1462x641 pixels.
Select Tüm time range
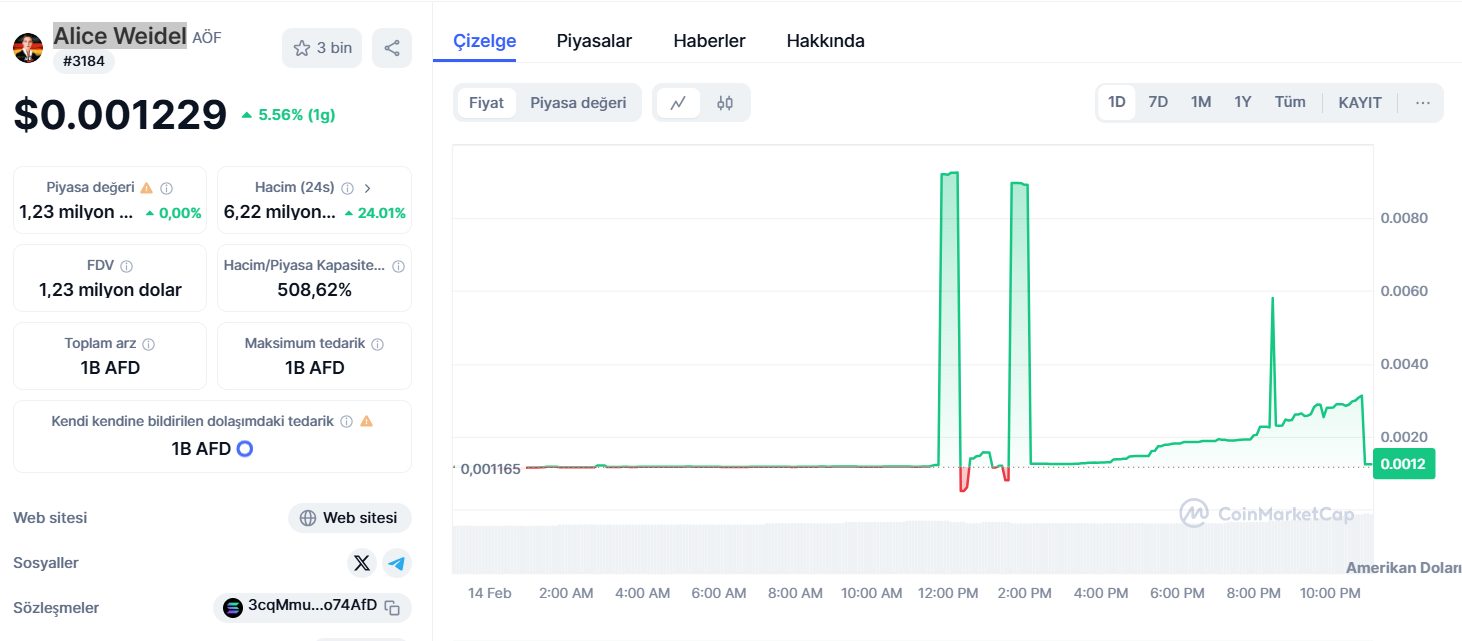[x=1290, y=102]
